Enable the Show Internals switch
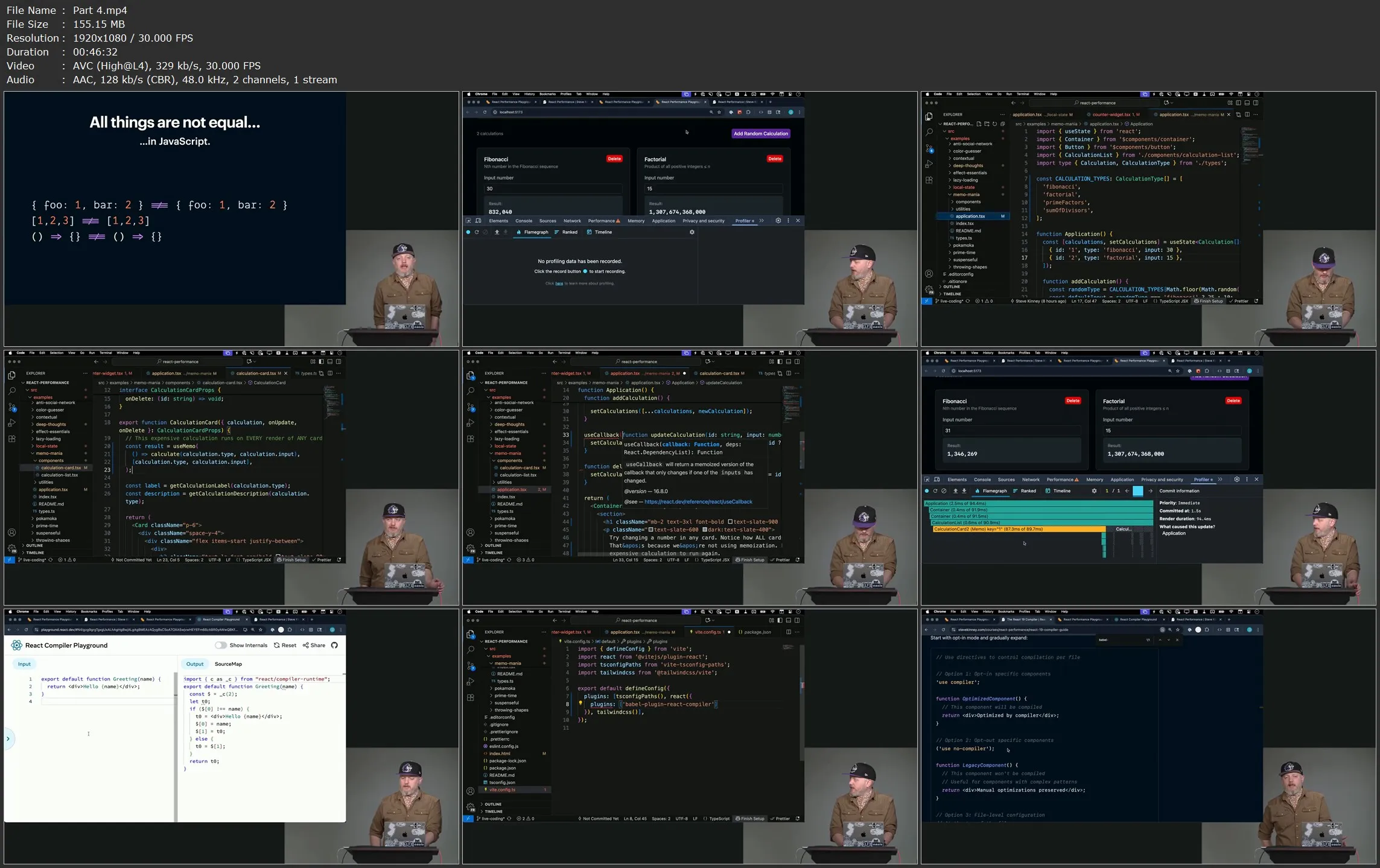This screenshot has width=1380, height=868. tap(221, 645)
